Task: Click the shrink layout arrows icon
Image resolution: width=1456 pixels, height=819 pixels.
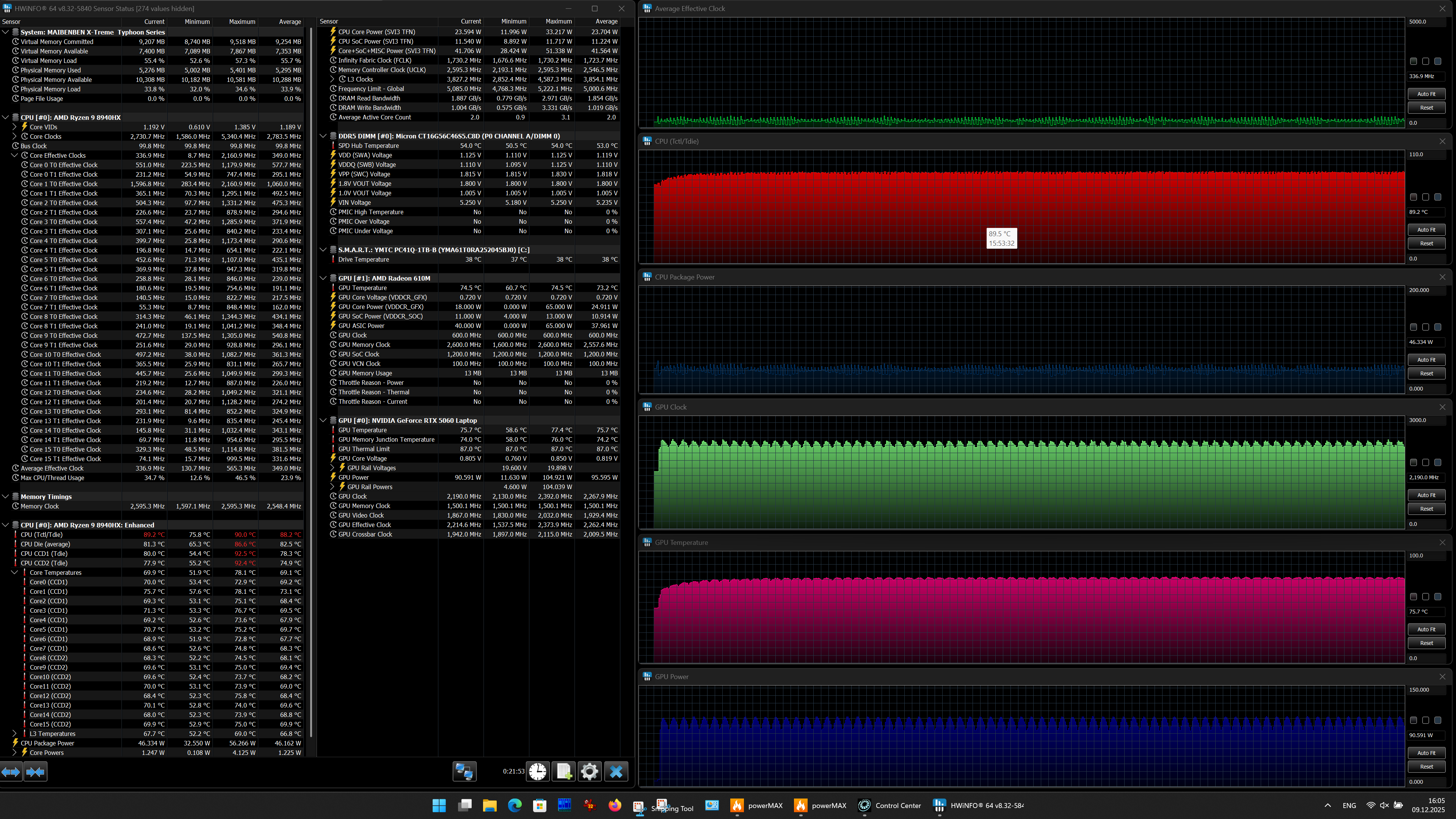Action: click(35, 772)
